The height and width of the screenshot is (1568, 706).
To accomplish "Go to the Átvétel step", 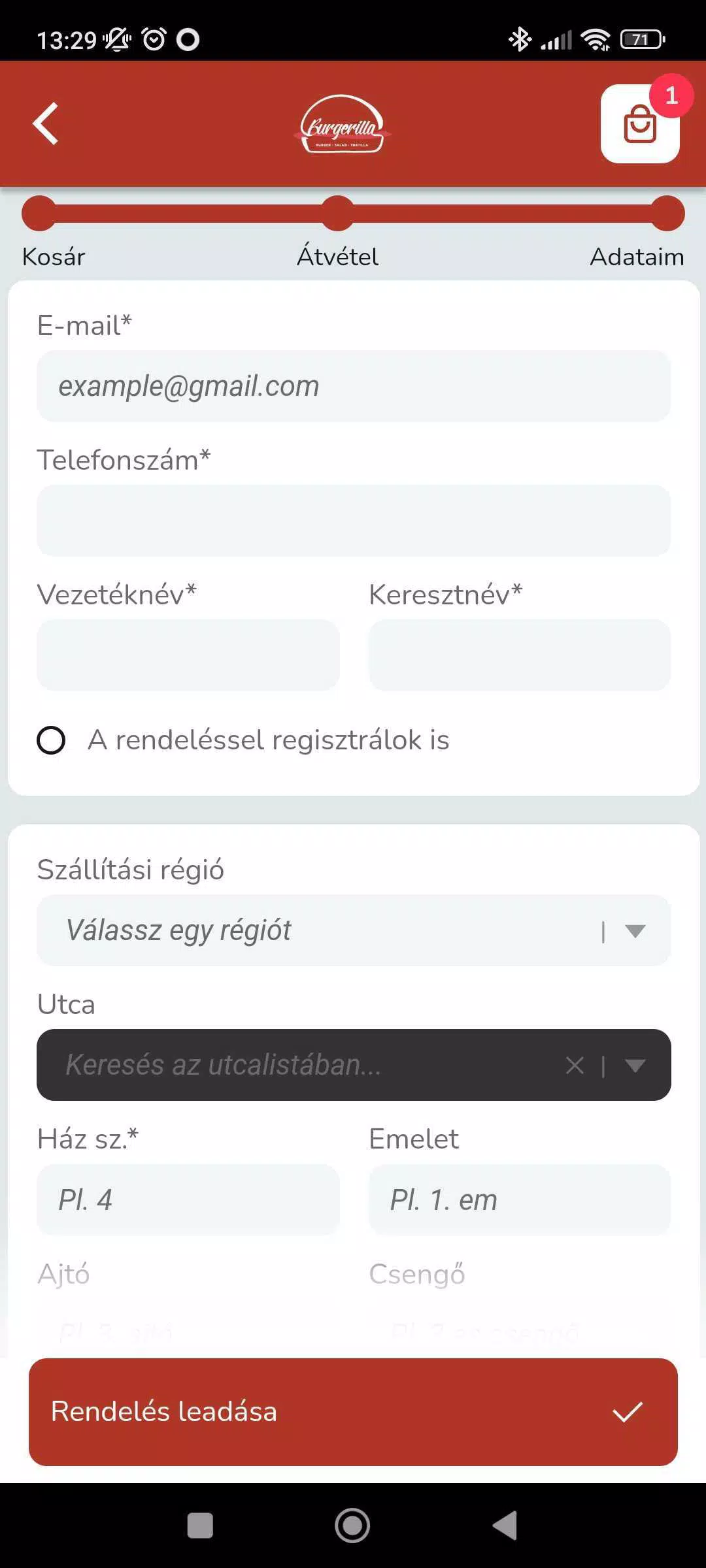I will pos(337,256).
